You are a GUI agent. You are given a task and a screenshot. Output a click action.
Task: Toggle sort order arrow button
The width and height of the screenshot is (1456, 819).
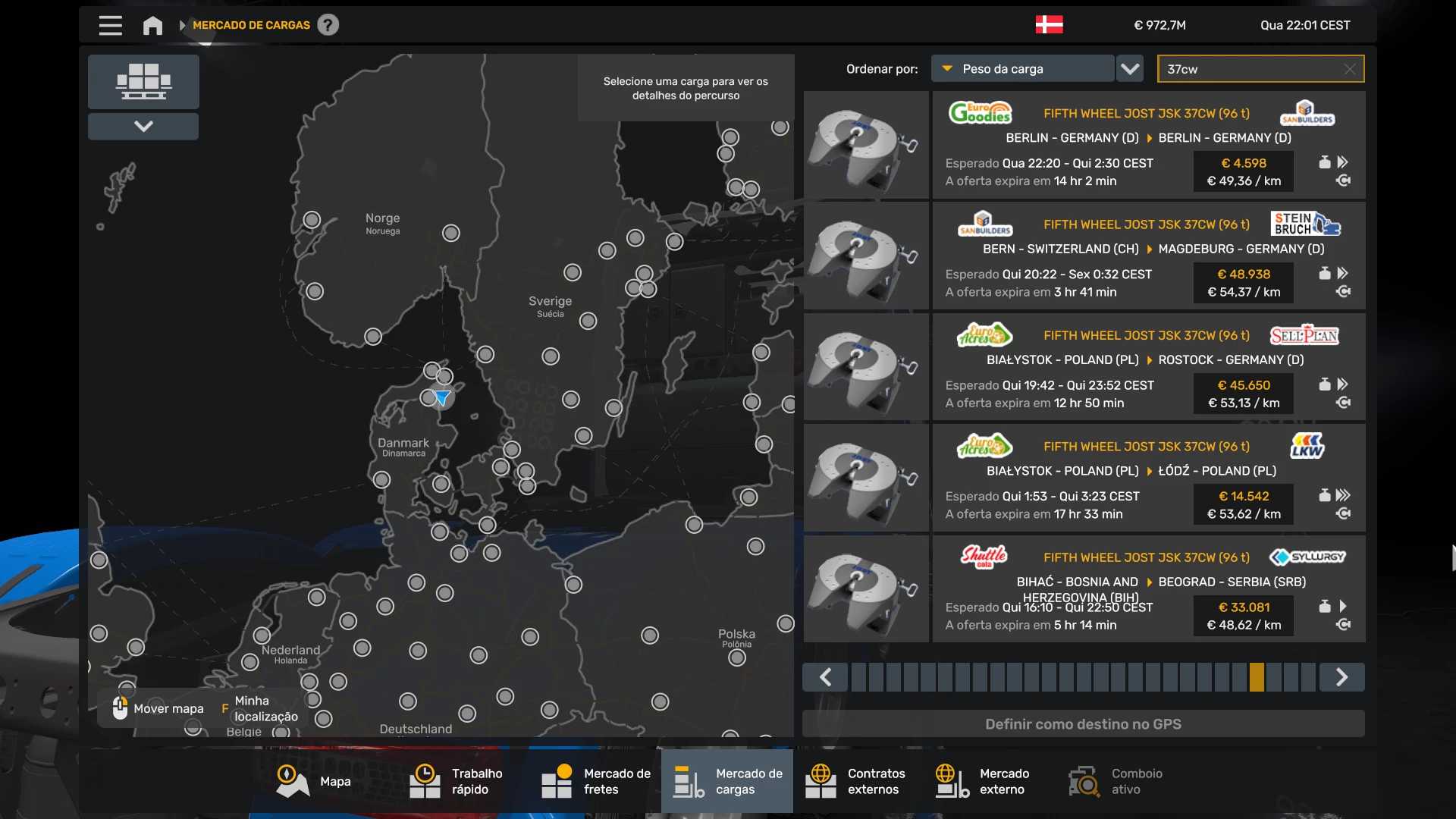pyautogui.click(x=1130, y=69)
